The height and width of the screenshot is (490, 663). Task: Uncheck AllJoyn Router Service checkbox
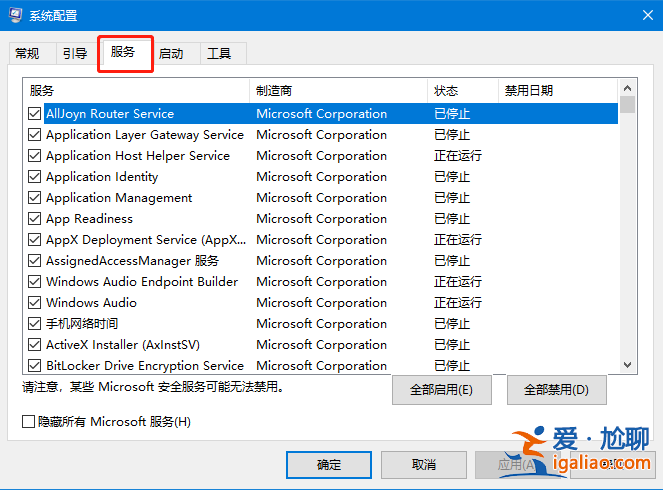tap(34, 113)
